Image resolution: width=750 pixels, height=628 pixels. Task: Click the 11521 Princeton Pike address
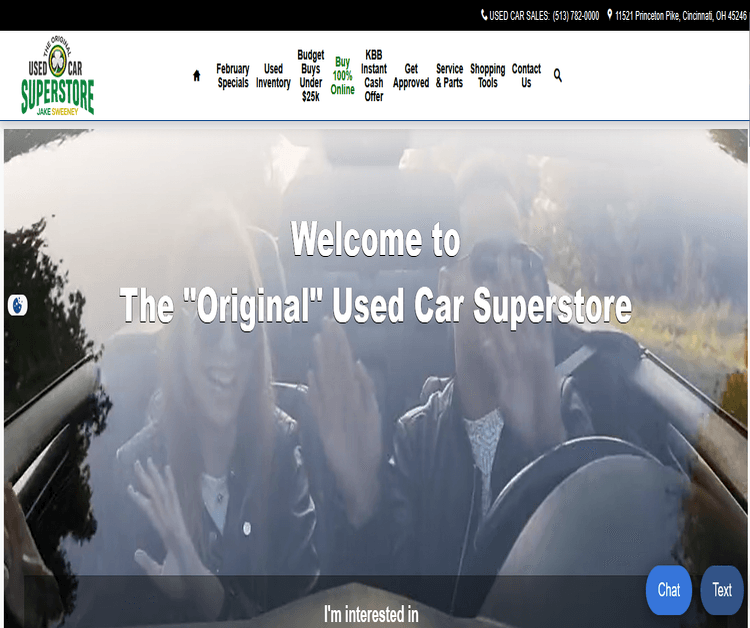point(680,15)
